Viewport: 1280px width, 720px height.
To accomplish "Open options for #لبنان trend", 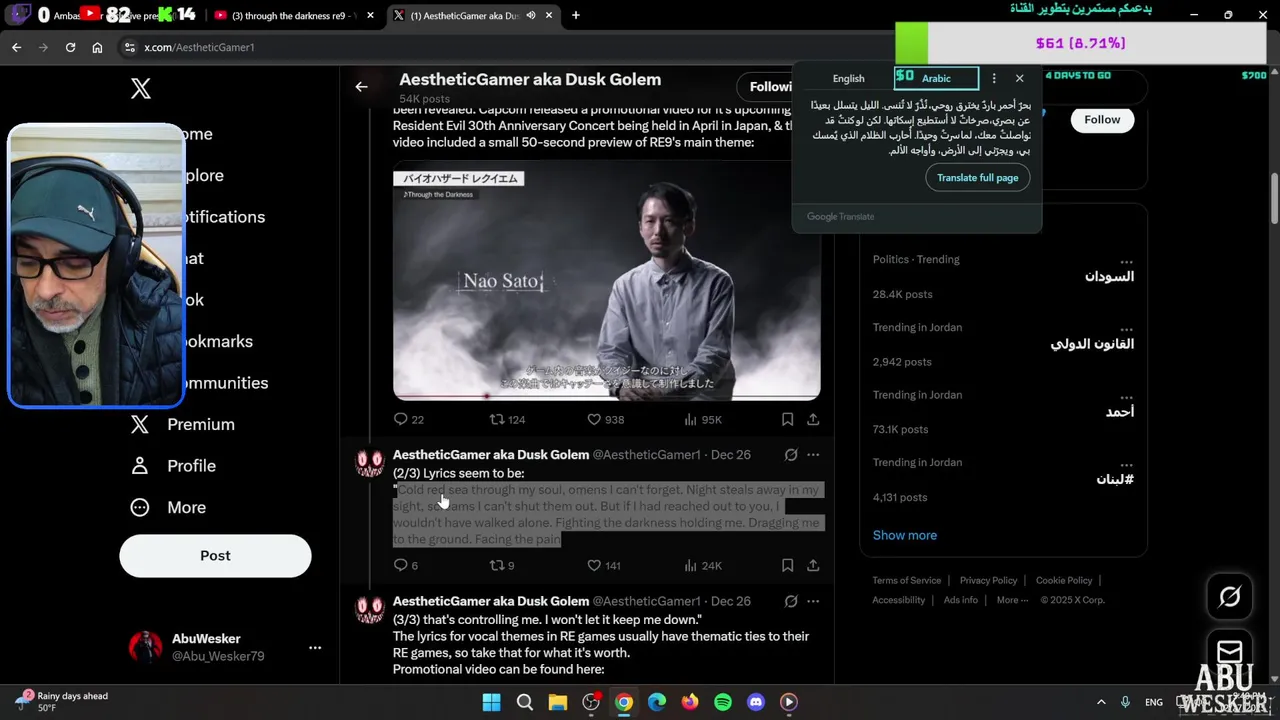I will (x=1127, y=463).
